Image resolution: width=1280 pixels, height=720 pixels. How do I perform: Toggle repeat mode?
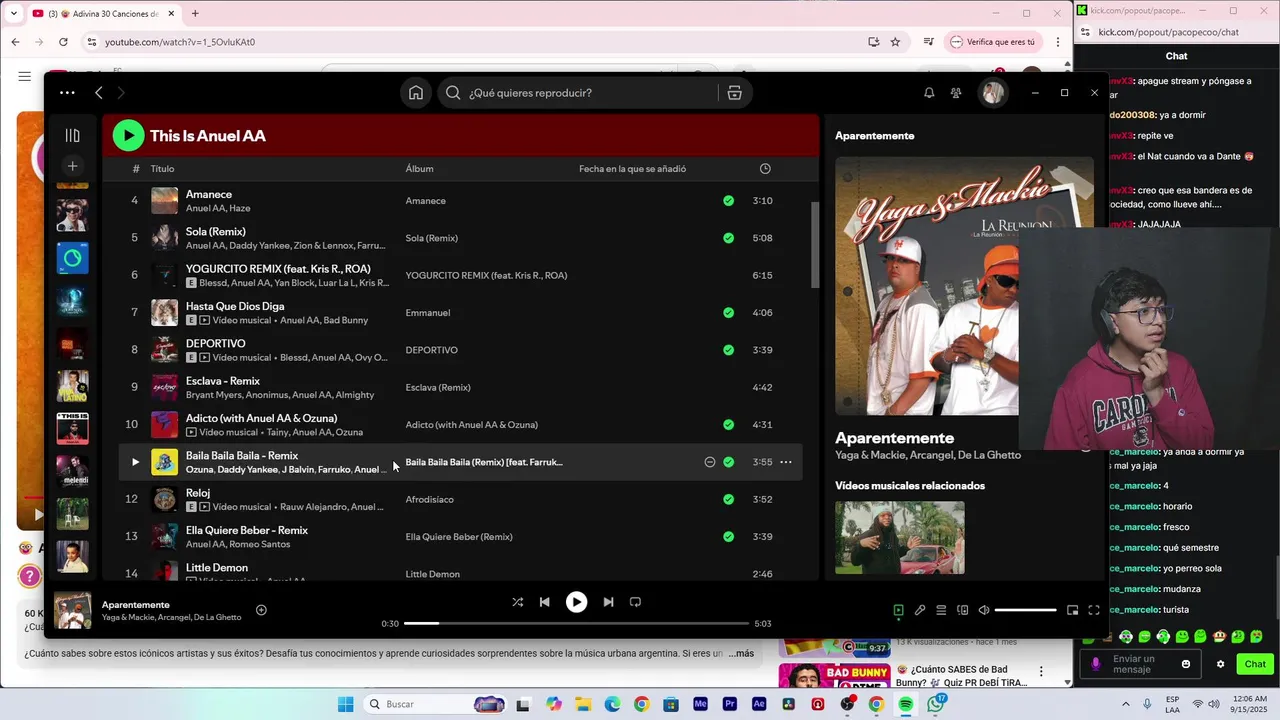(635, 602)
